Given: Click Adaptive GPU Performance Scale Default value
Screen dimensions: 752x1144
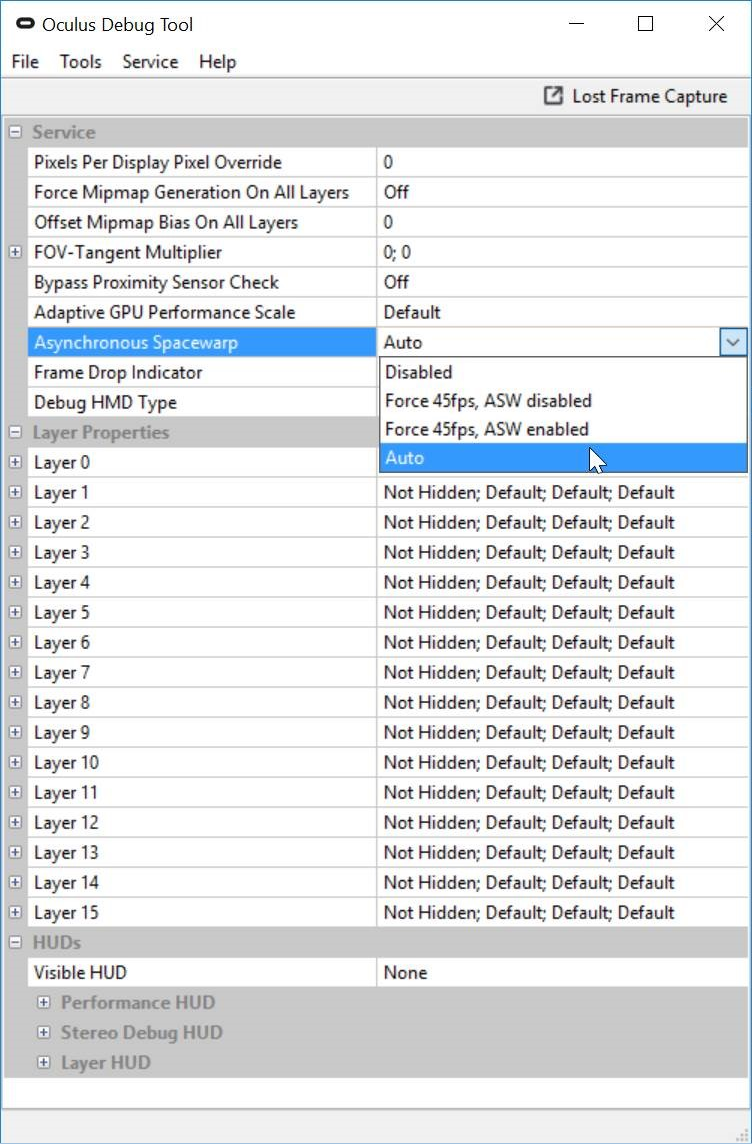Looking at the screenshot, I should [x=562, y=312].
